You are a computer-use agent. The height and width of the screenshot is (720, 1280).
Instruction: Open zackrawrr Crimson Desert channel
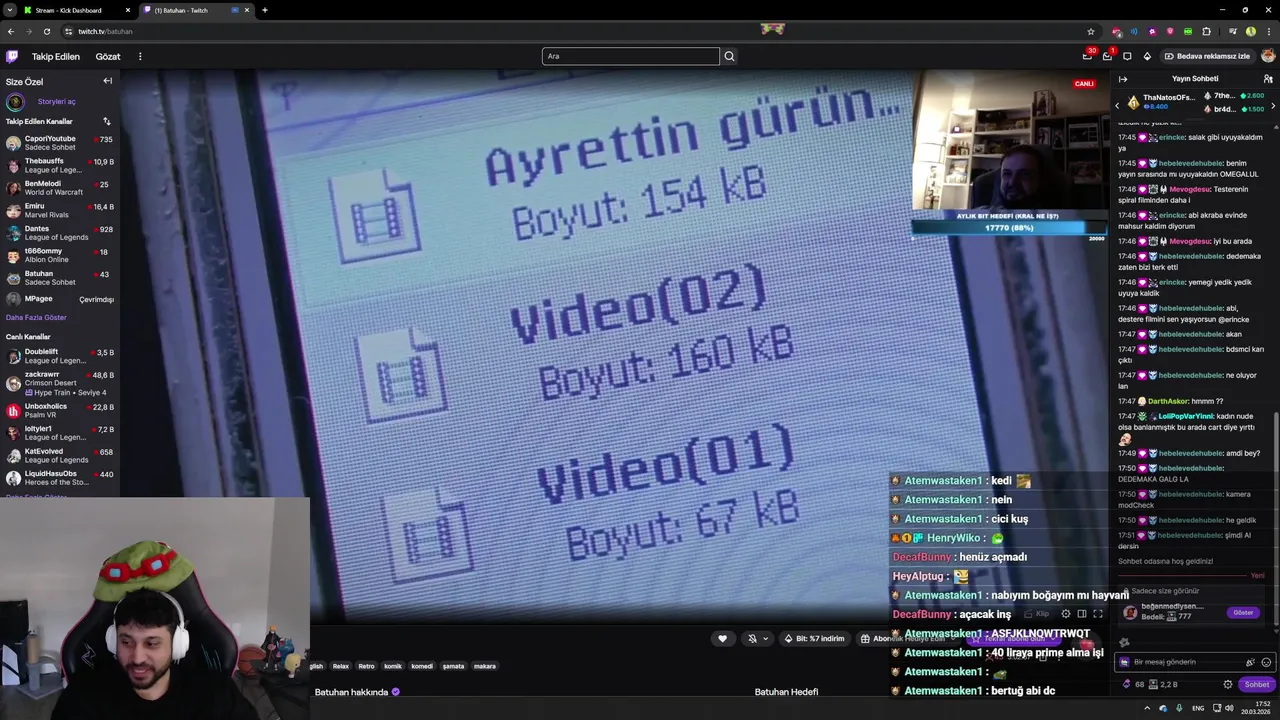pos(60,383)
